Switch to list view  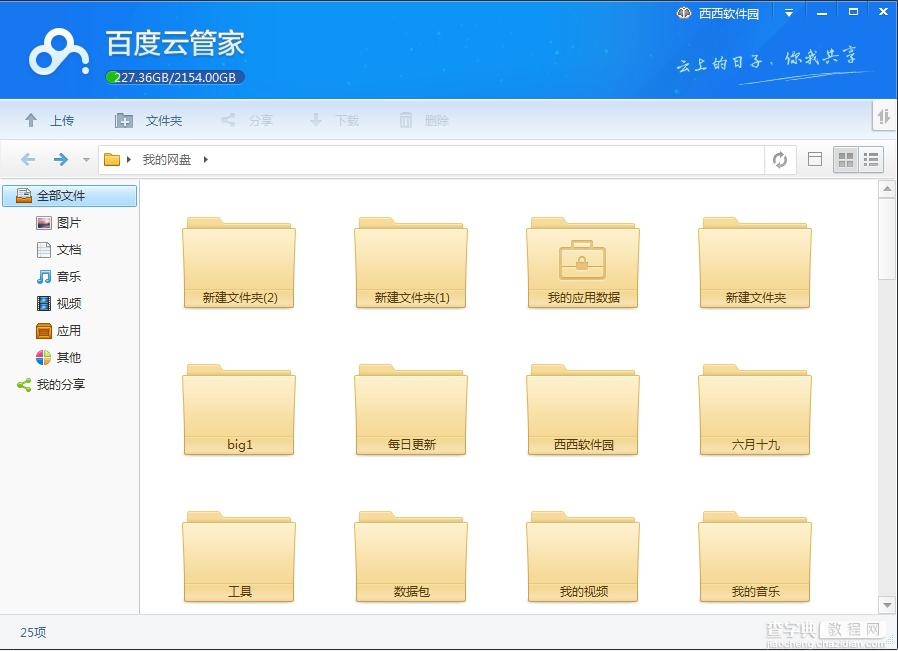tap(871, 159)
